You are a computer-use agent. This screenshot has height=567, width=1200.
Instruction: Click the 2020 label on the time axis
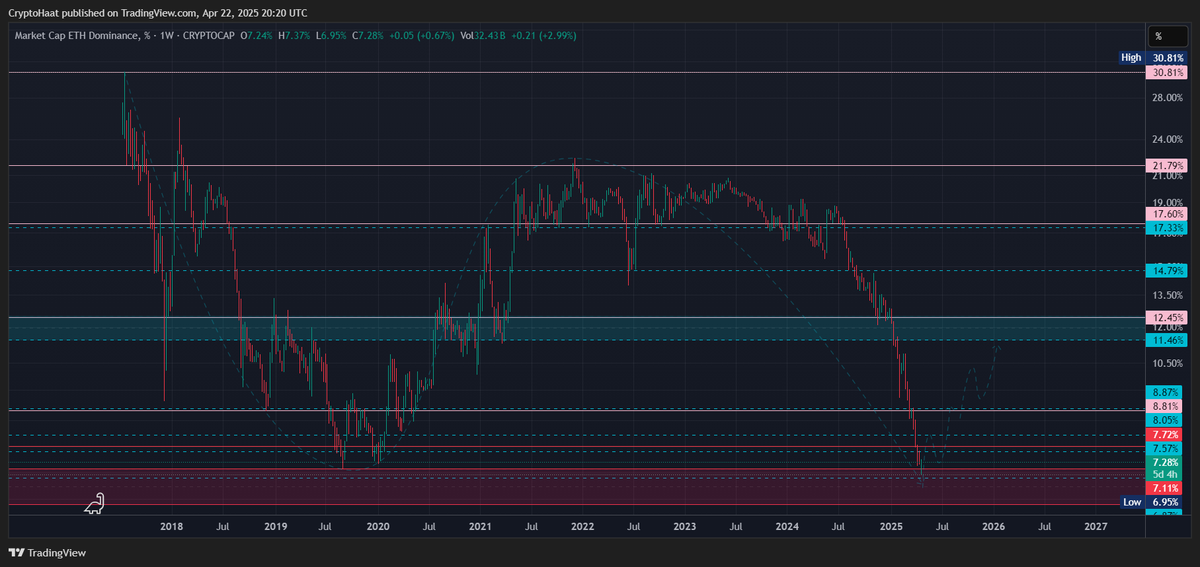377,526
